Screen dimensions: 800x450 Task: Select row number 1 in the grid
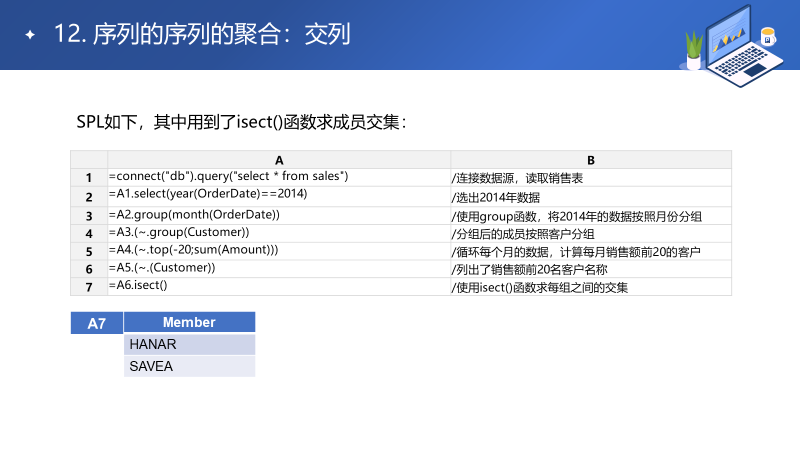click(89, 178)
